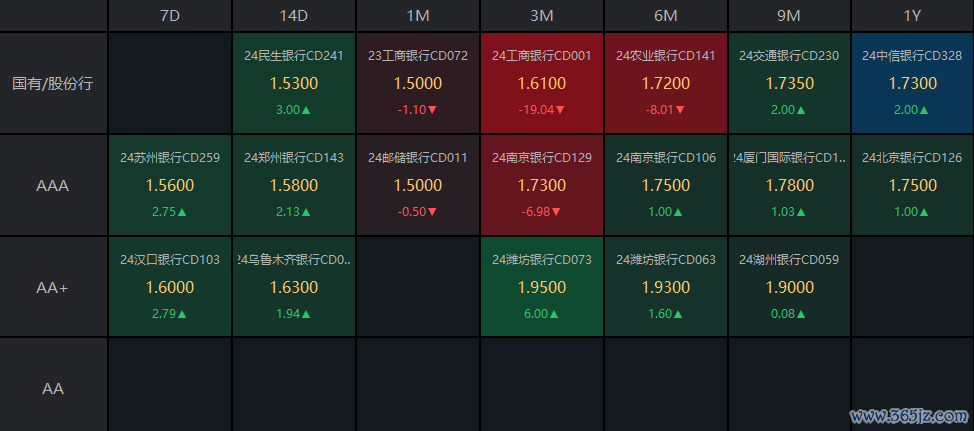Click down arrow beside -6.98 change
The height and width of the screenshot is (431, 974).
point(557,212)
